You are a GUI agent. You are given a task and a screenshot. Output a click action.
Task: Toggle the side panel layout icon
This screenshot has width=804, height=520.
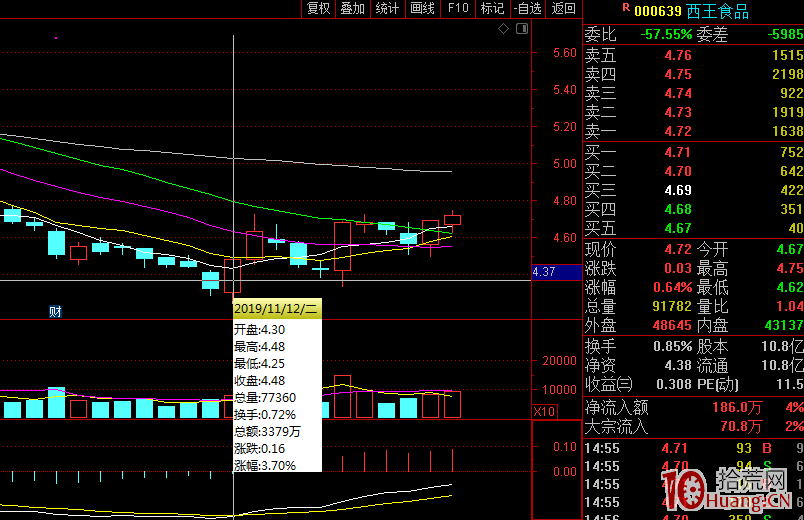[522, 29]
